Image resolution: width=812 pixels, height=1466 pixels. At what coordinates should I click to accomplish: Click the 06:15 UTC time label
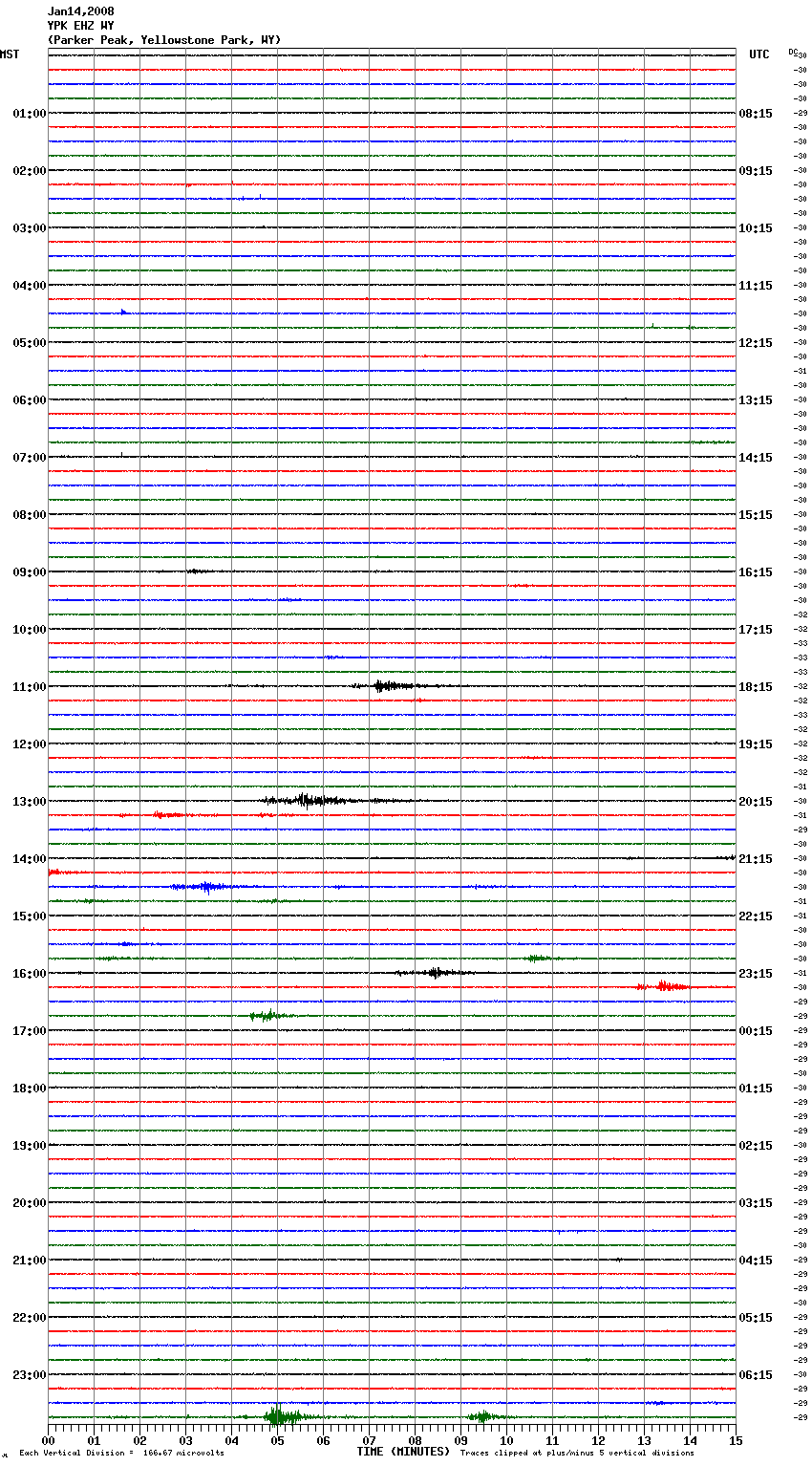[756, 1375]
